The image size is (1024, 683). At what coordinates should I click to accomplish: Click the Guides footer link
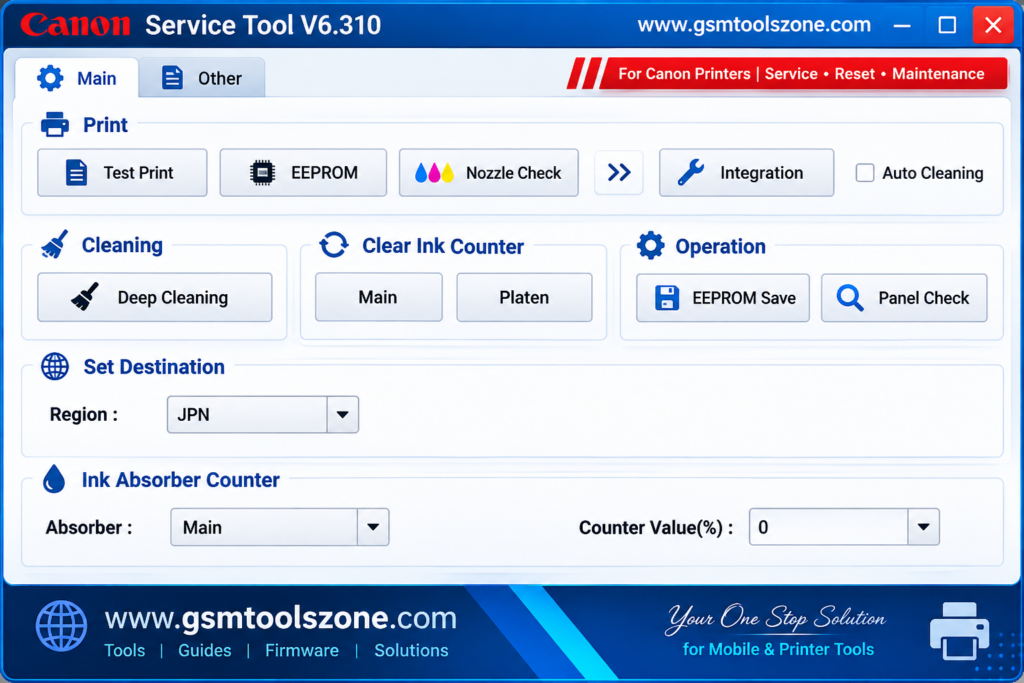coord(204,650)
